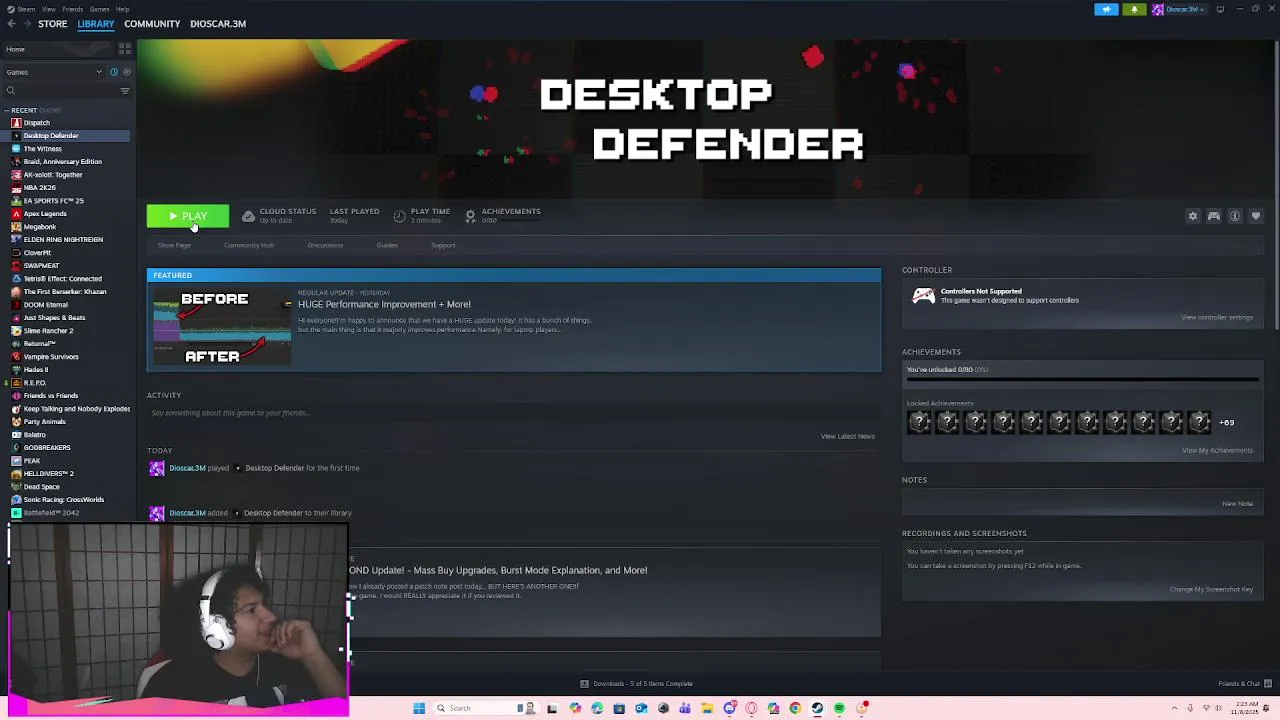
Task: Click the Dead Space game icon
Action: (x=16, y=487)
